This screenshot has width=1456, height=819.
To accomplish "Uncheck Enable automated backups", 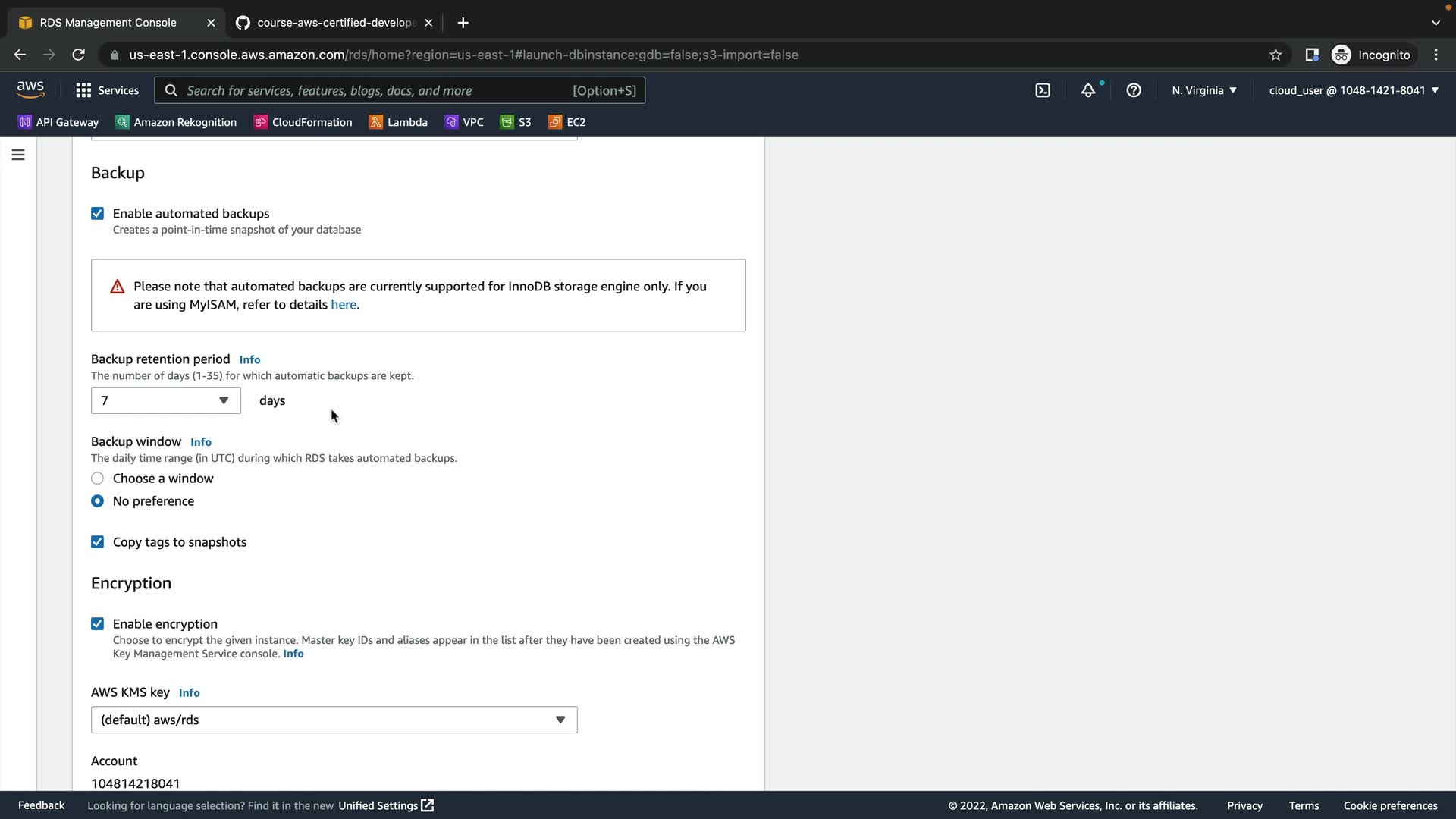I will [x=97, y=214].
